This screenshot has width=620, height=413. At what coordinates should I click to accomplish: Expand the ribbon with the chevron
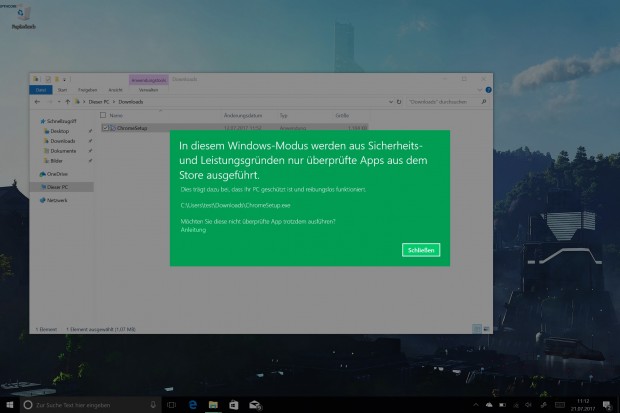[480, 90]
